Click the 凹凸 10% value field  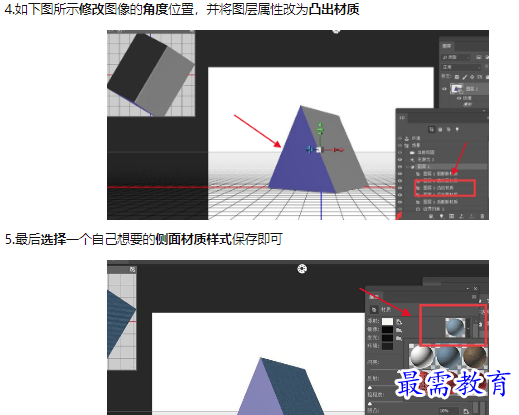(x=449, y=411)
